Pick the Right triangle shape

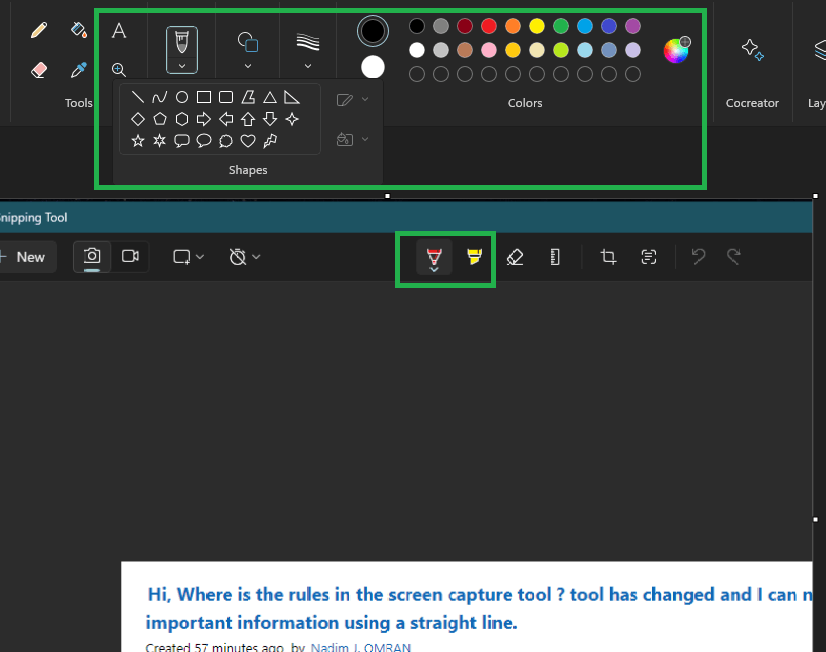point(292,97)
